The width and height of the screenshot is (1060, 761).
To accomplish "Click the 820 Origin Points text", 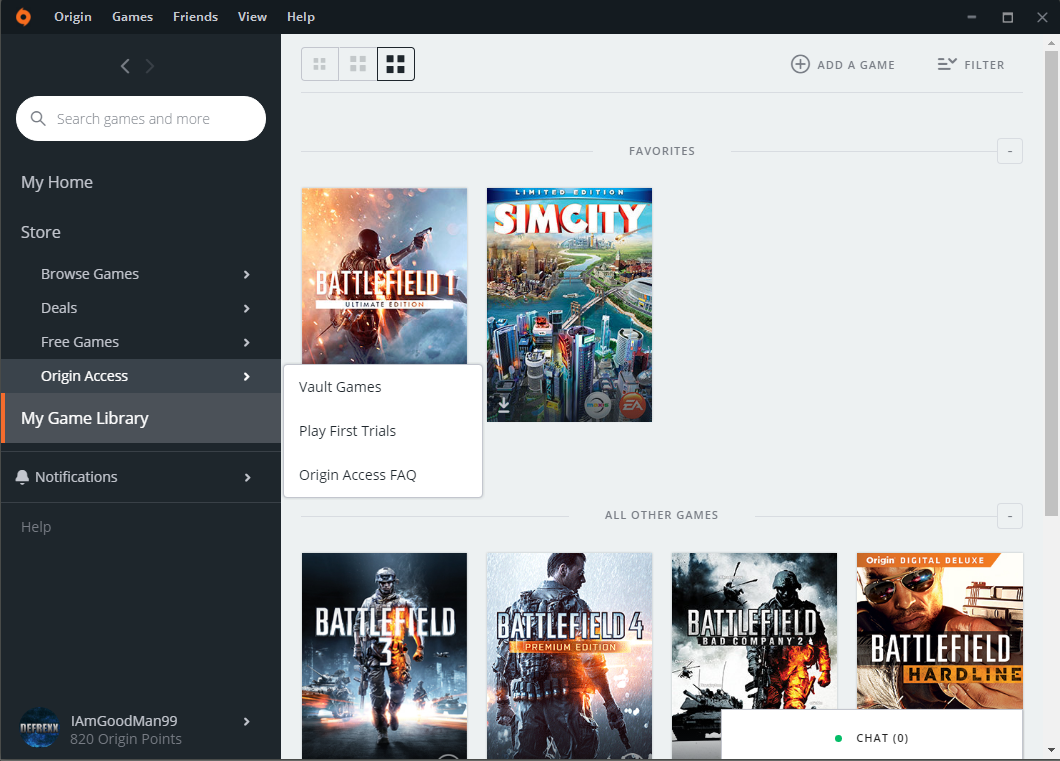I will (x=126, y=739).
